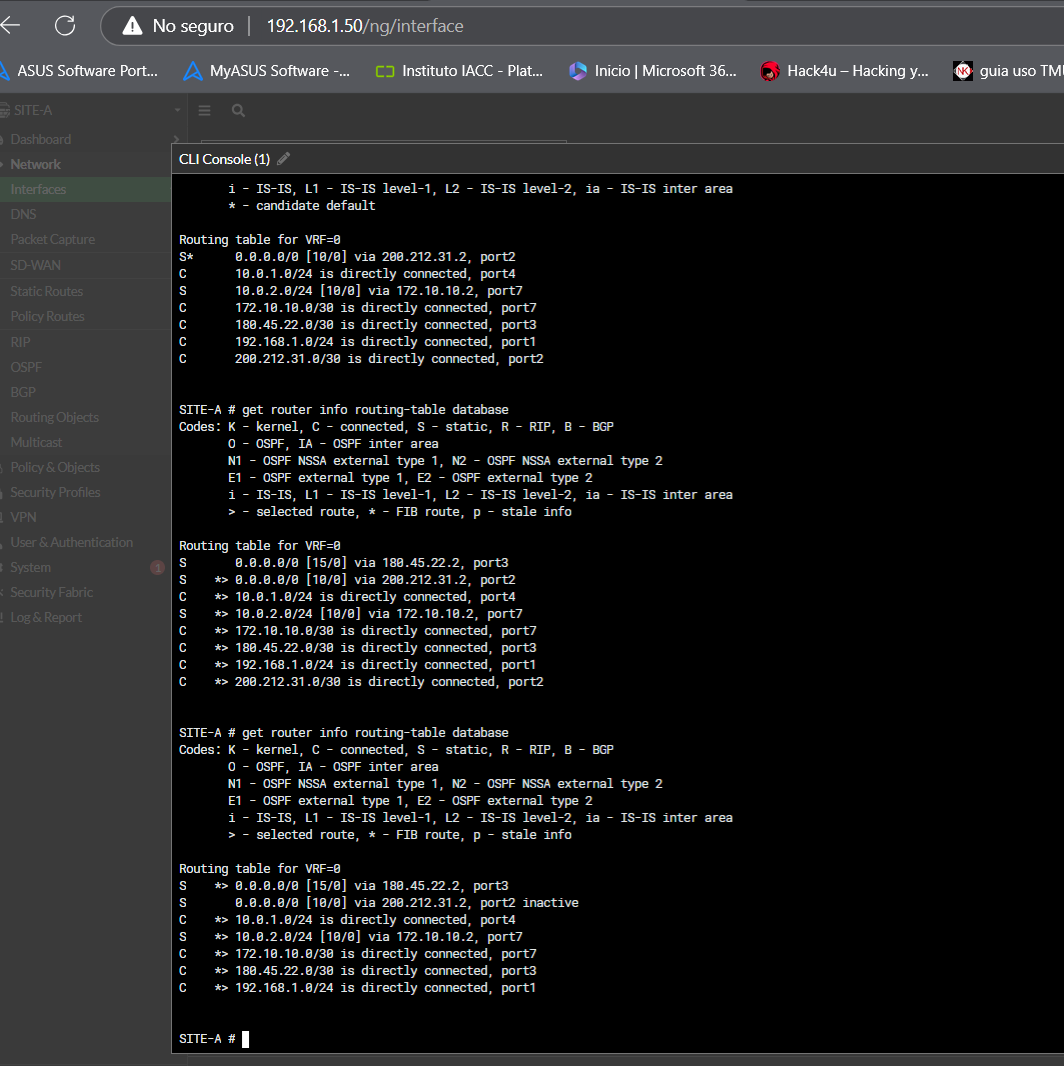
Task: Open the SD-WAN menu item
Action: click(x=35, y=265)
